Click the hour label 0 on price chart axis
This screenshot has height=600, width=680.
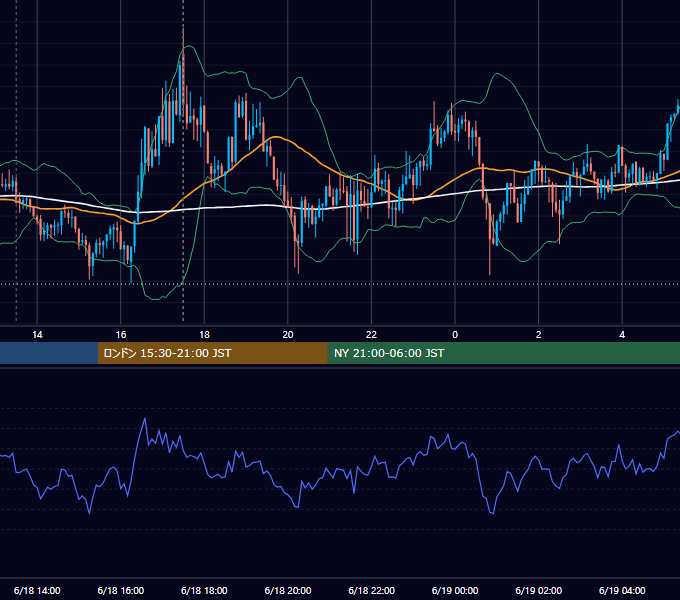click(455, 335)
